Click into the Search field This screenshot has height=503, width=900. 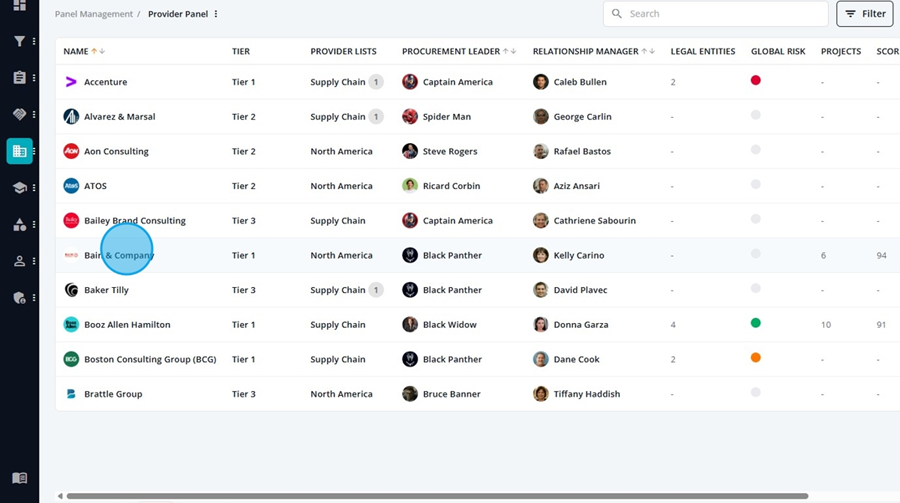point(716,14)
